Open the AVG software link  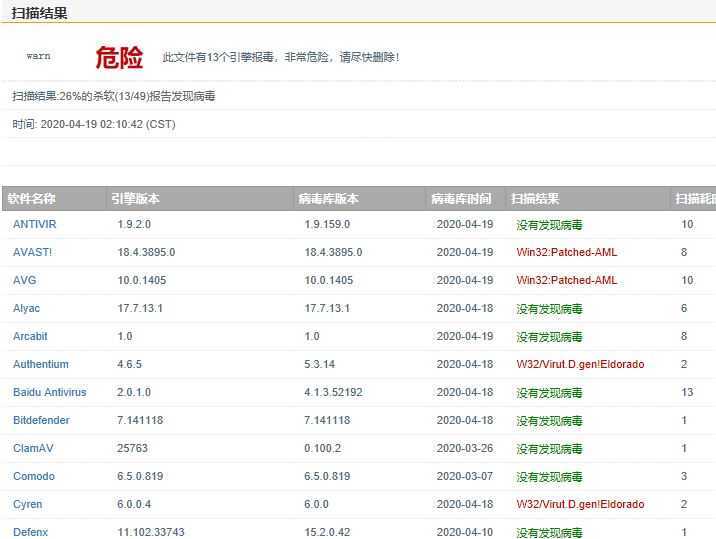[25, 280]
